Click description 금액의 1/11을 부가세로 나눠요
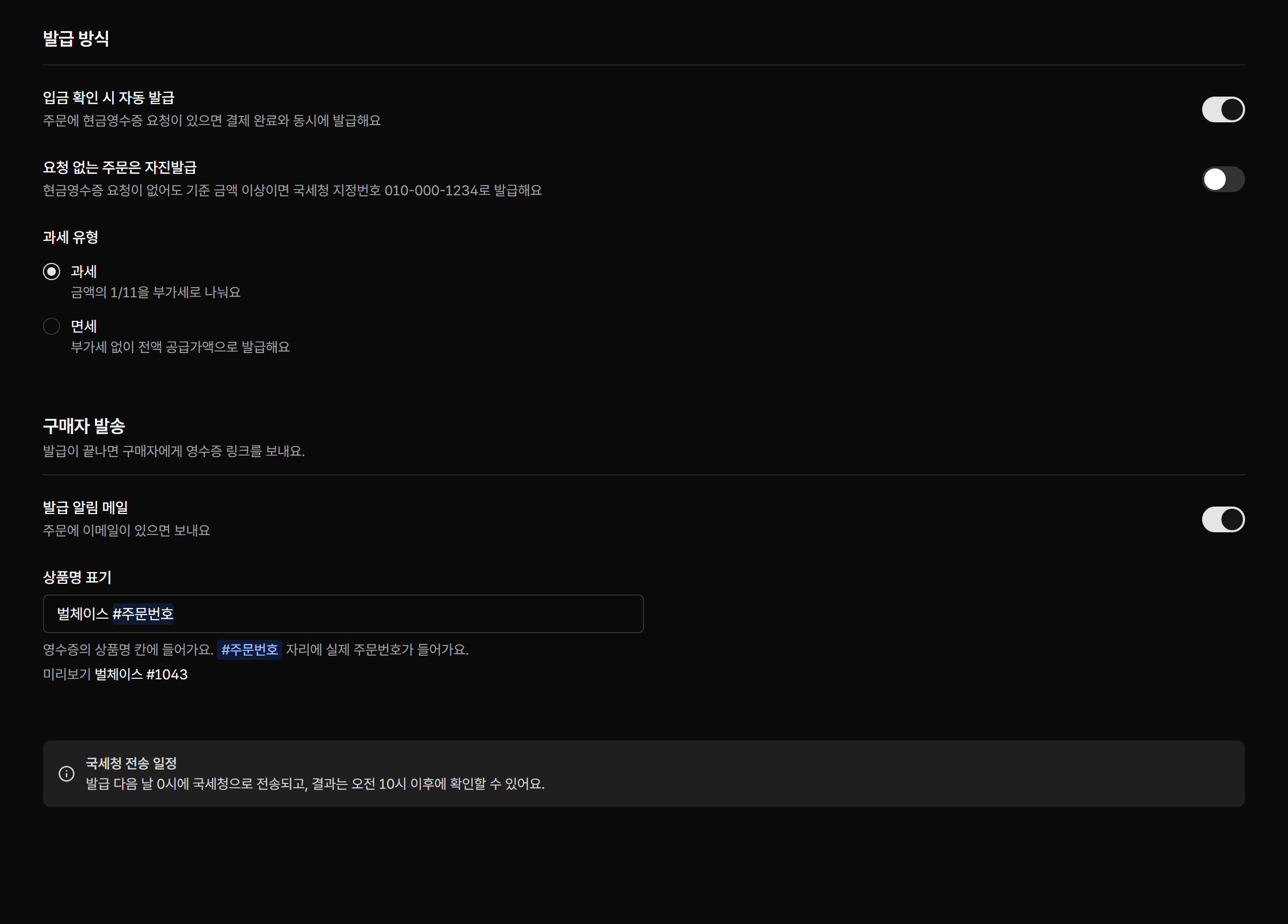This screenshot has width=1288, height=924. click(156, 292)
